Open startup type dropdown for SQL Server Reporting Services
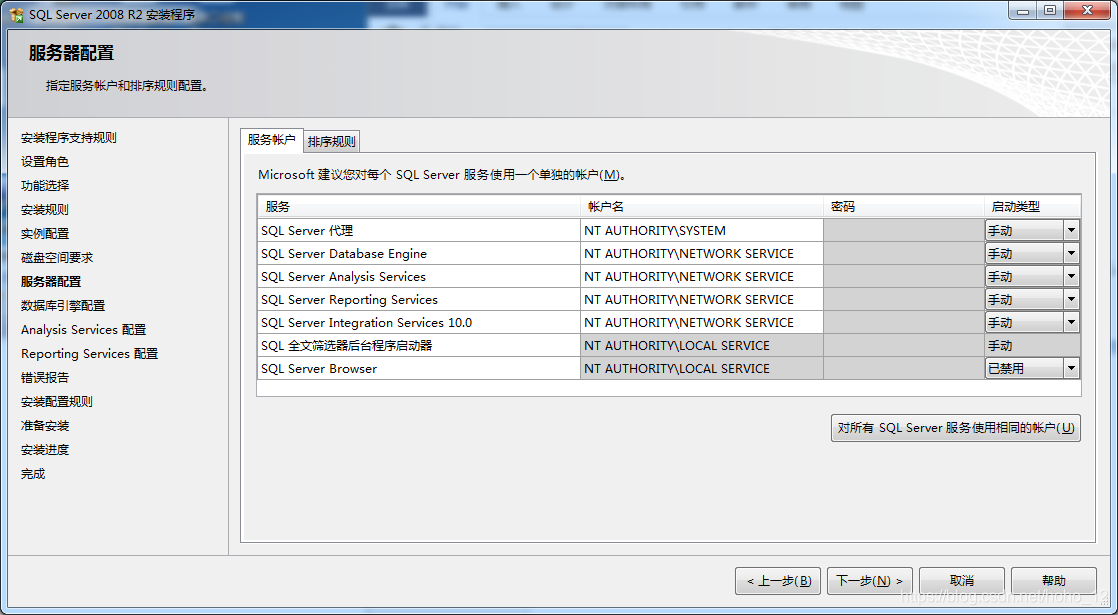The image size is (1118, 615). tap(1071, 299)
